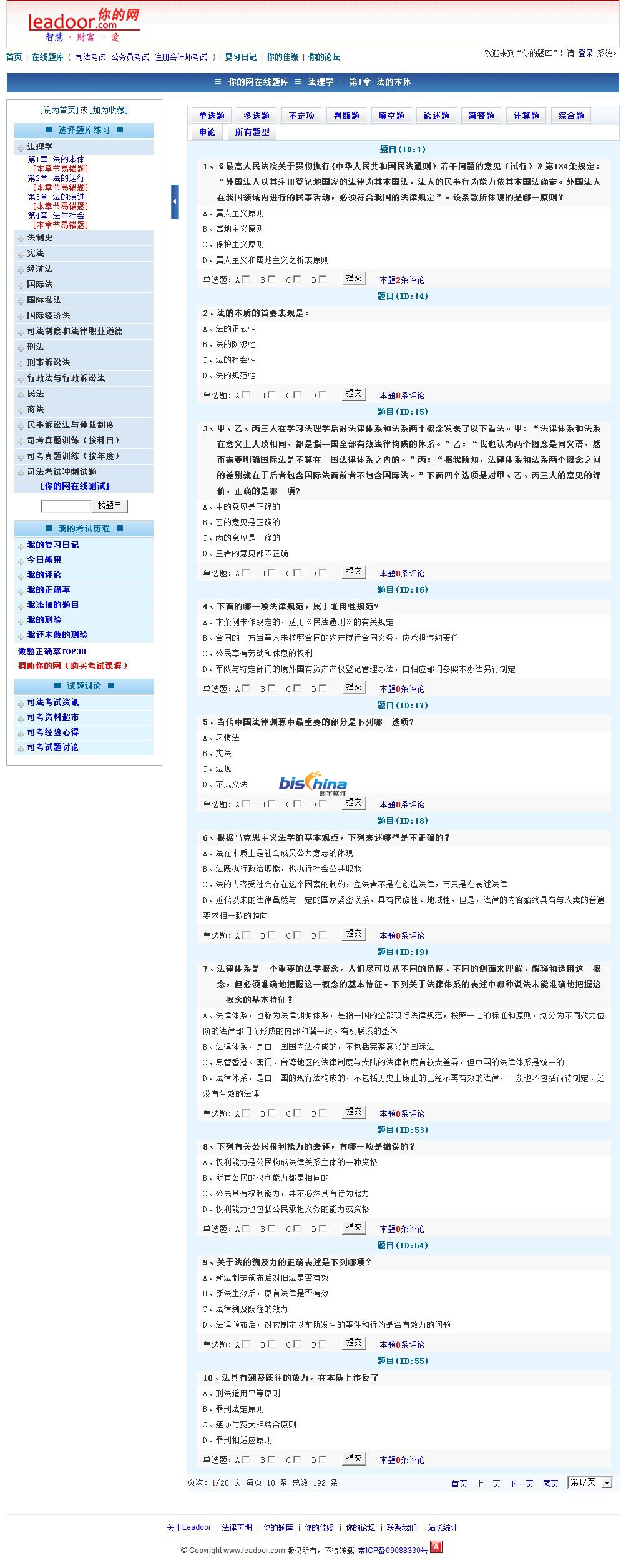The height and width of the screenshot is (1568, 626).
Task: Jump to 尾页 of questions
Action: click(550, 1484)
